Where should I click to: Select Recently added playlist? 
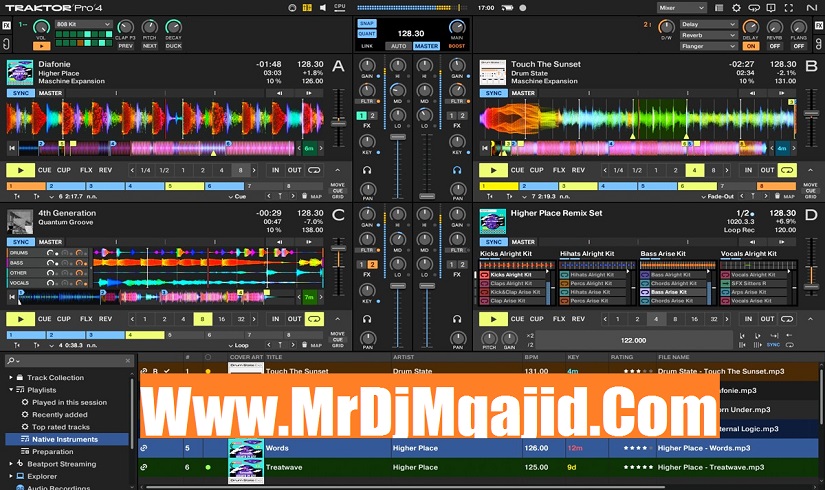point(59,415)
